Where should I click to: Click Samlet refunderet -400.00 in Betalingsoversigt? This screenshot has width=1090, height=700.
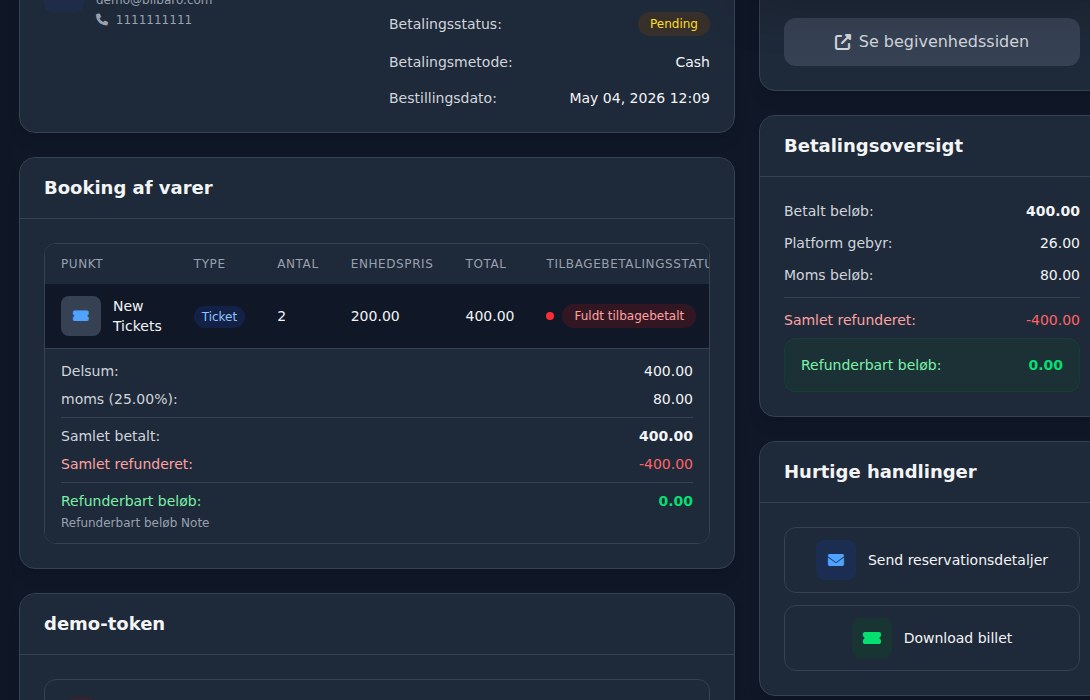(1052, 320)
